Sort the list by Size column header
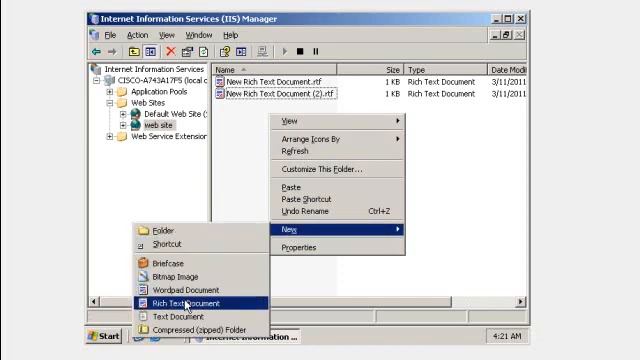640x360 pixels. [x=370, y=70]
